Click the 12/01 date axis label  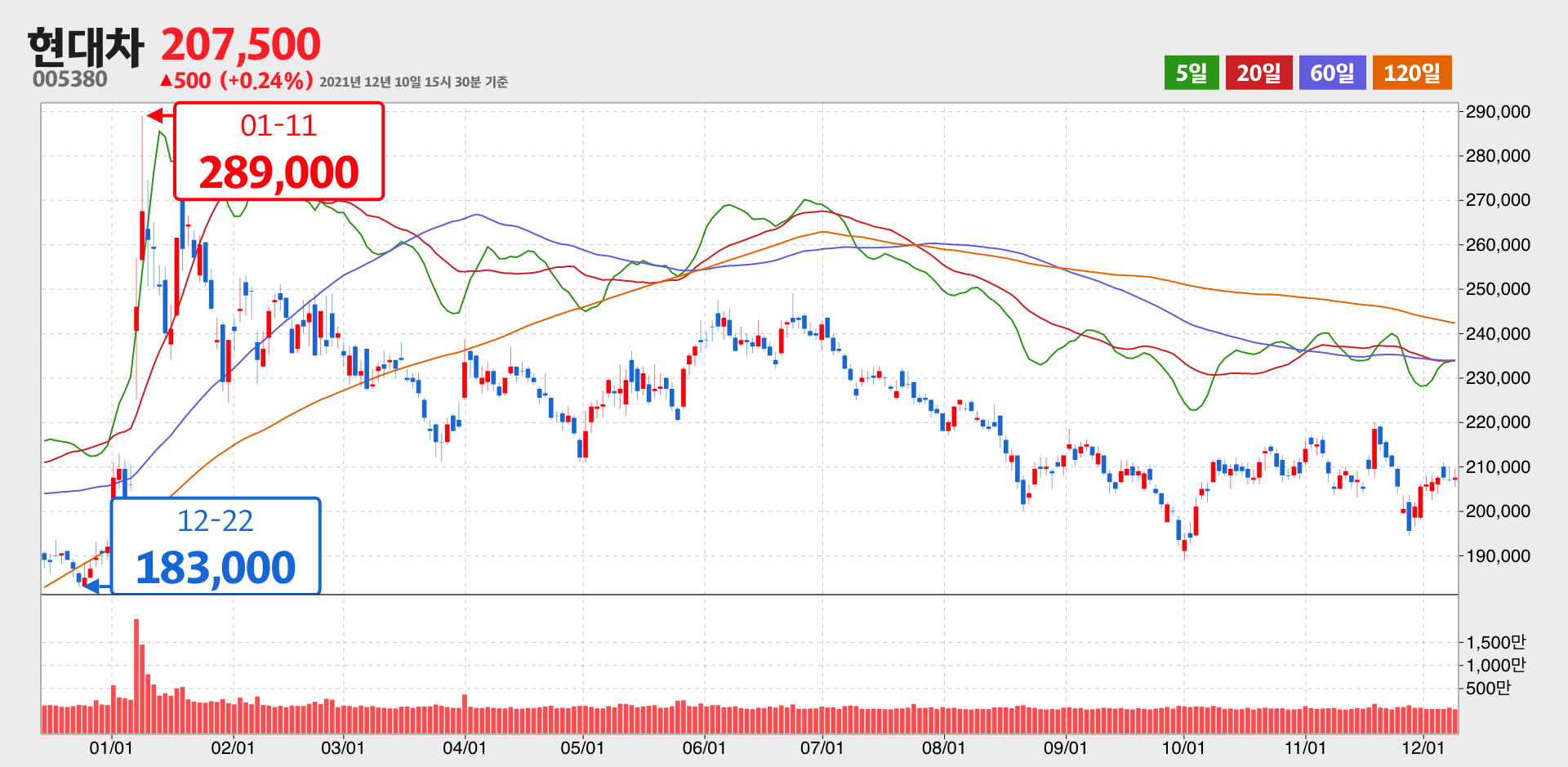coord(1423,747)
